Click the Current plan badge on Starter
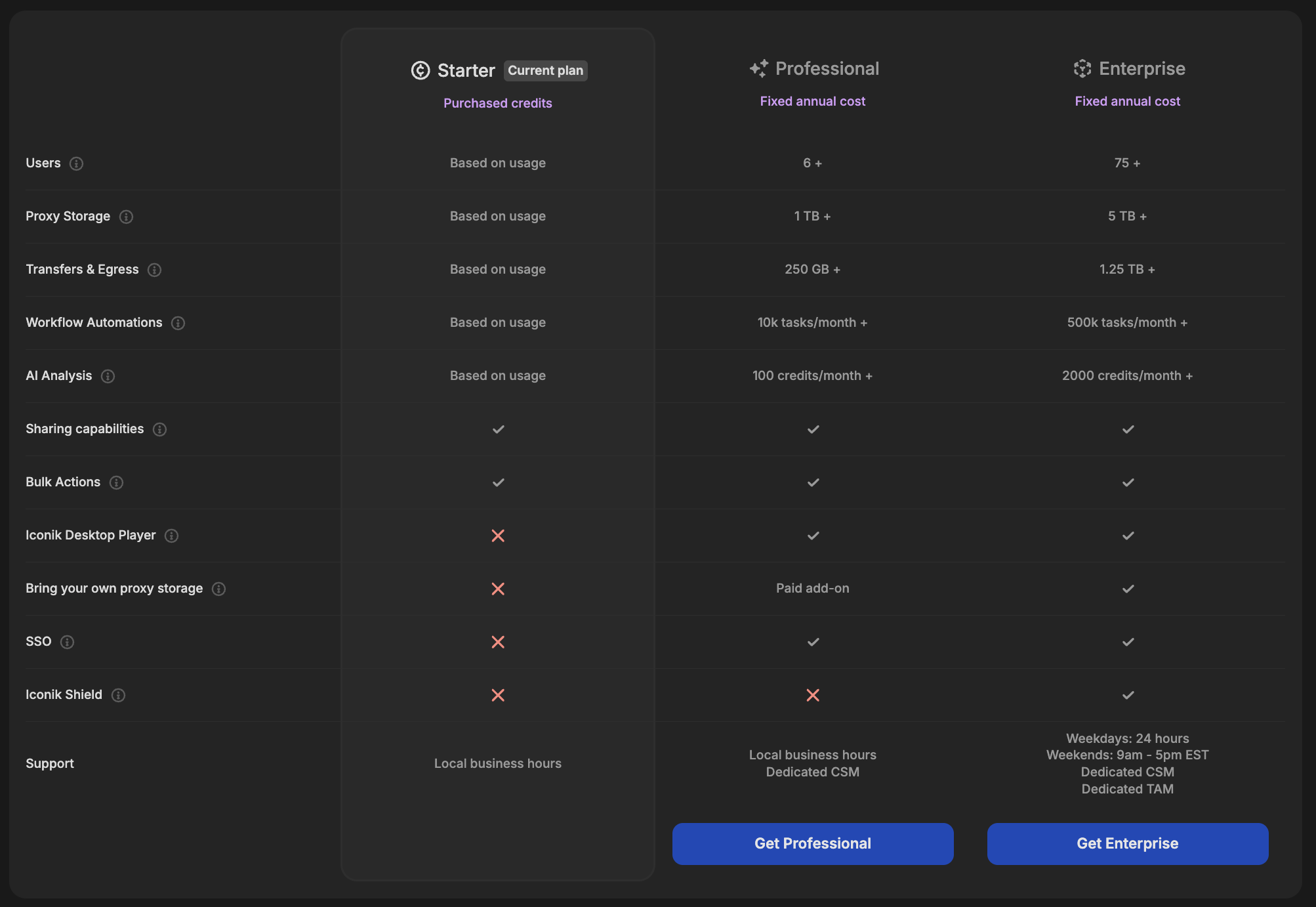This screenshot has height=907, width=1316. tap(545, 70)
